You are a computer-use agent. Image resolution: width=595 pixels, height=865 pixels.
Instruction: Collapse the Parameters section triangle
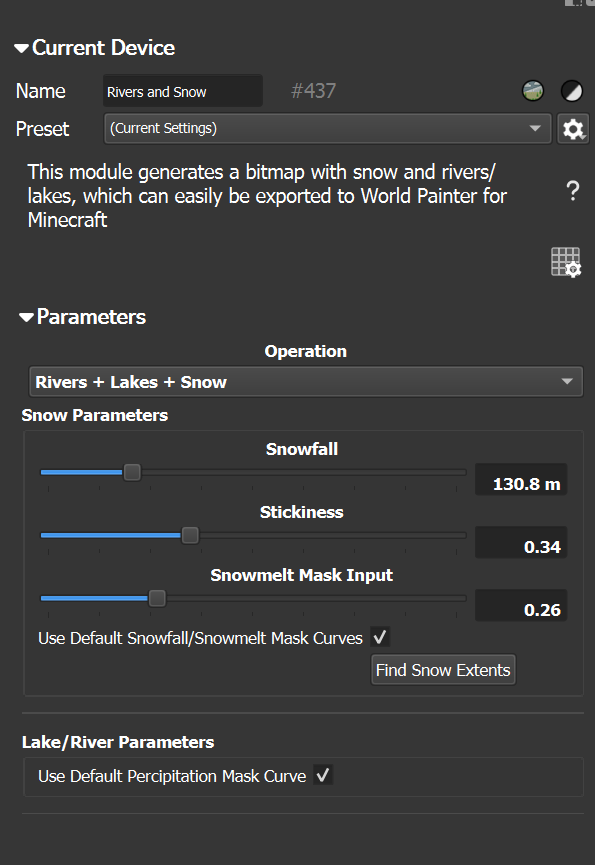(26, 317)
